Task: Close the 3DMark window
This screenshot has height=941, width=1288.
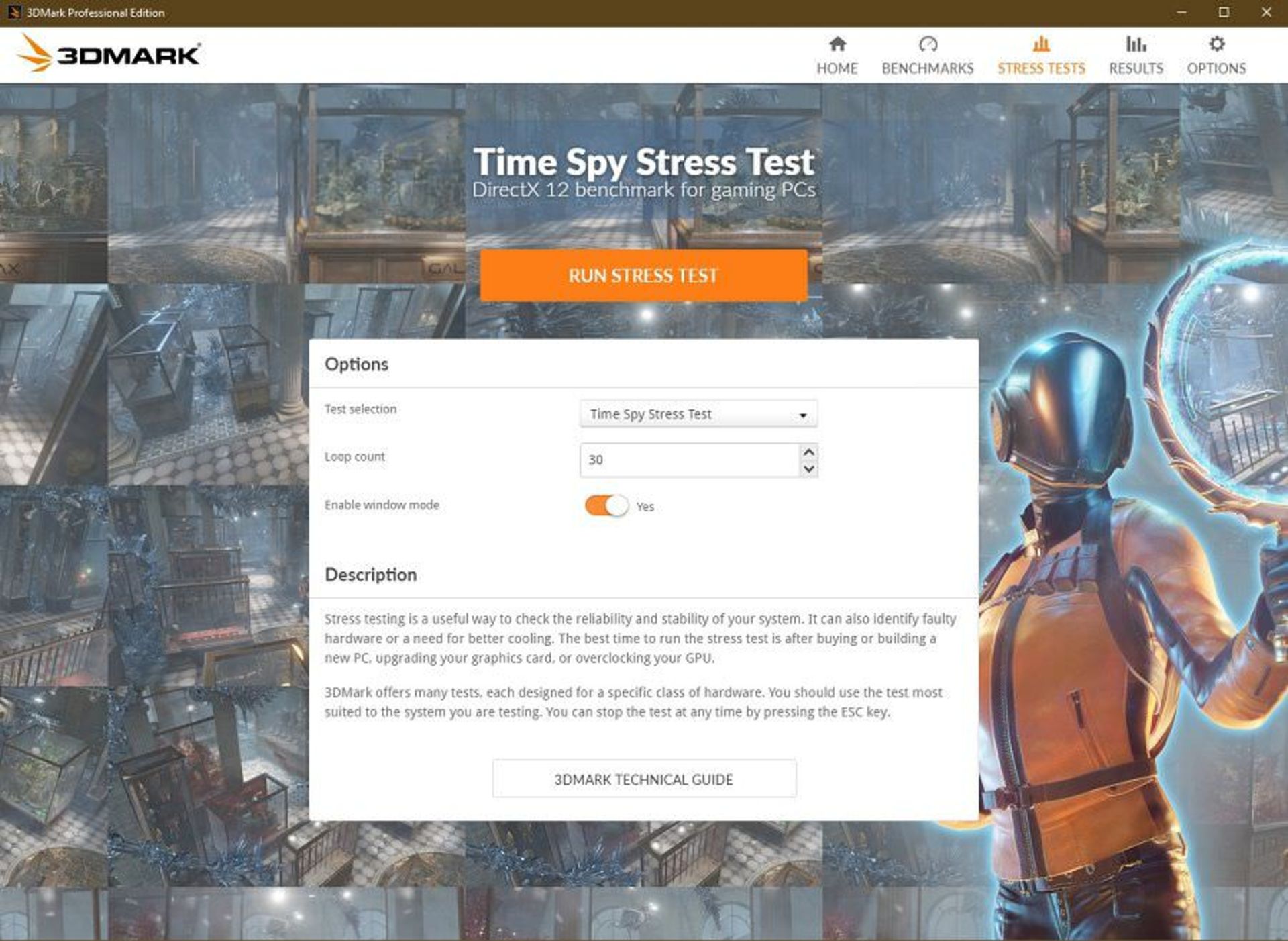Action: tap(1267, 13)
